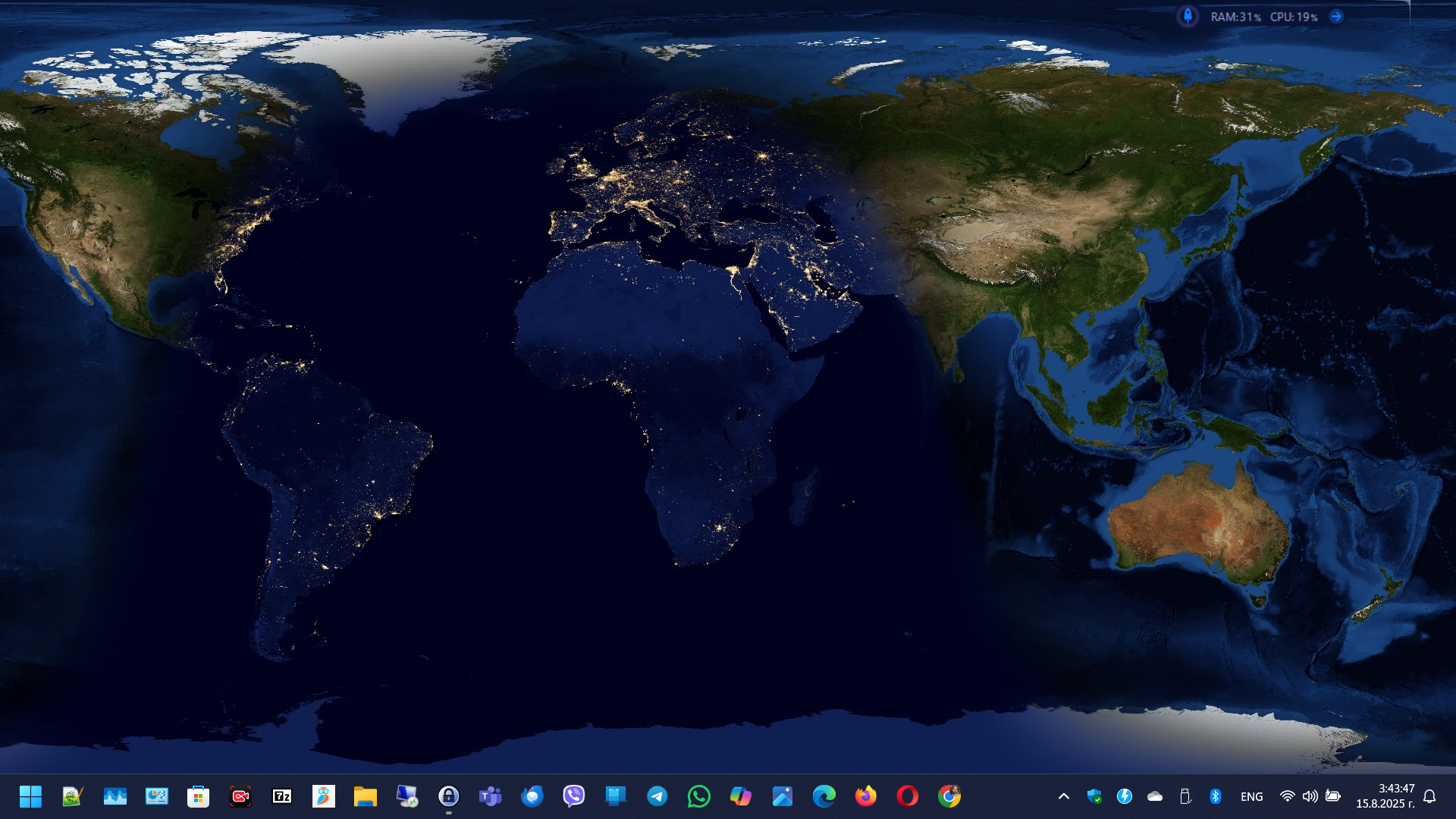1456x819 pixels.
Task: Open 7-Zip file manager
Action: coord(281,796)
